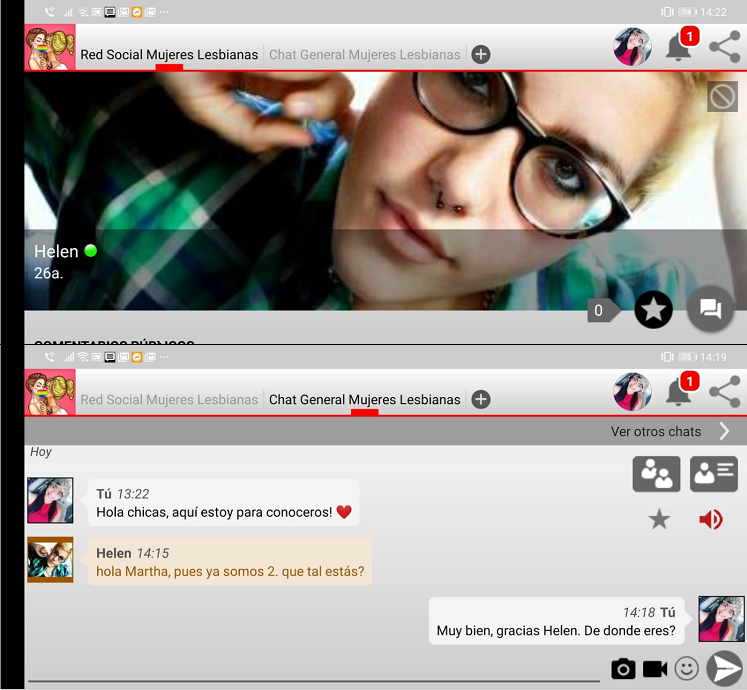Tap battery indicator in top status bar
Image resolution: width=747 pixels, height=690 pixels.
[686, 12]
